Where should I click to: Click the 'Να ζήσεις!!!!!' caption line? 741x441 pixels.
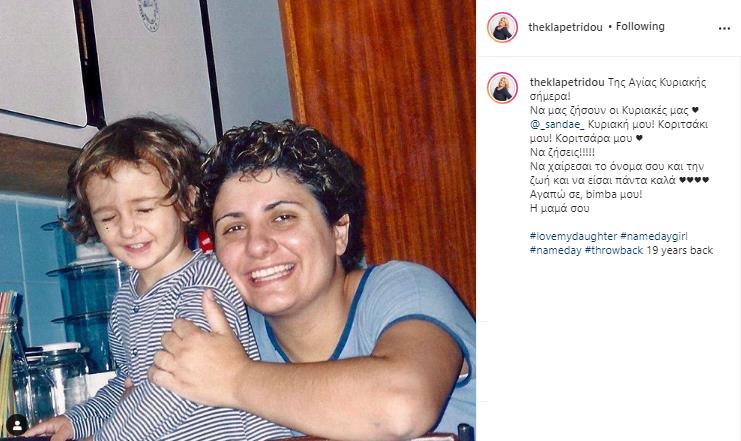point(562,152)
